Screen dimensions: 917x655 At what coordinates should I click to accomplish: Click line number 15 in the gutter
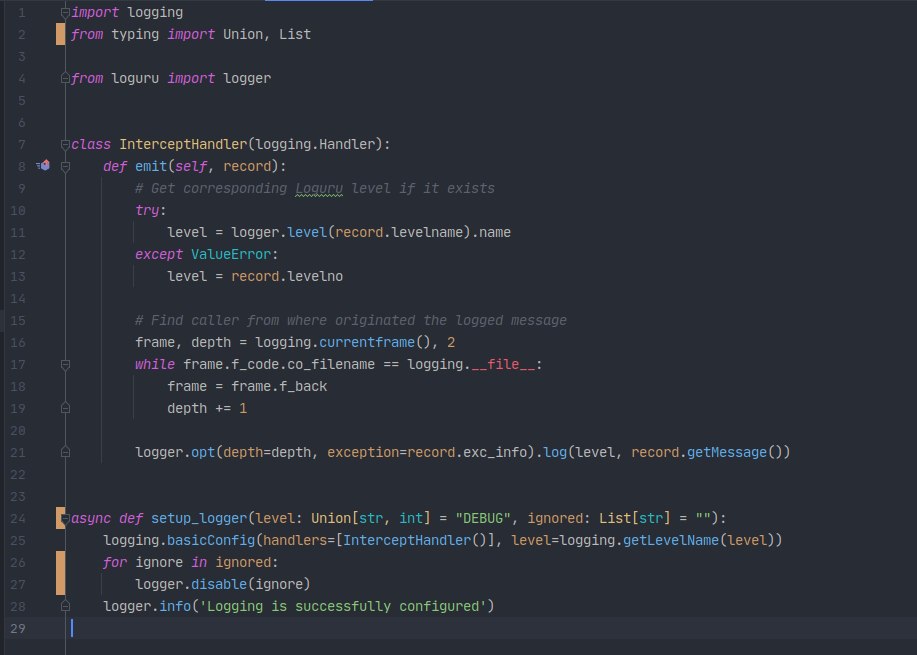pyautogui.click(x=18, y=320)
